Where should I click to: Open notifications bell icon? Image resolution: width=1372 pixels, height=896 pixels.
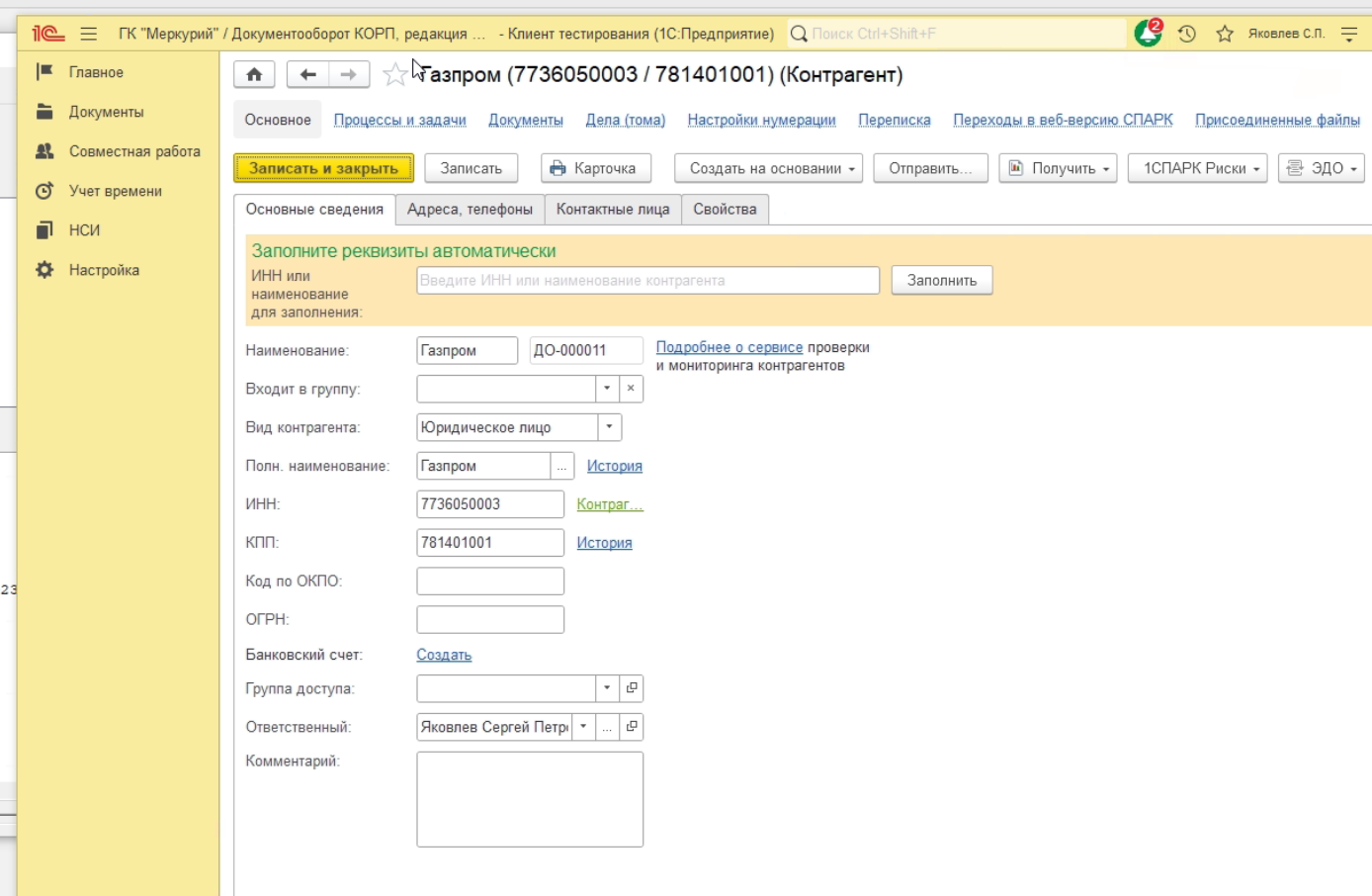(x=1148, y=34)
